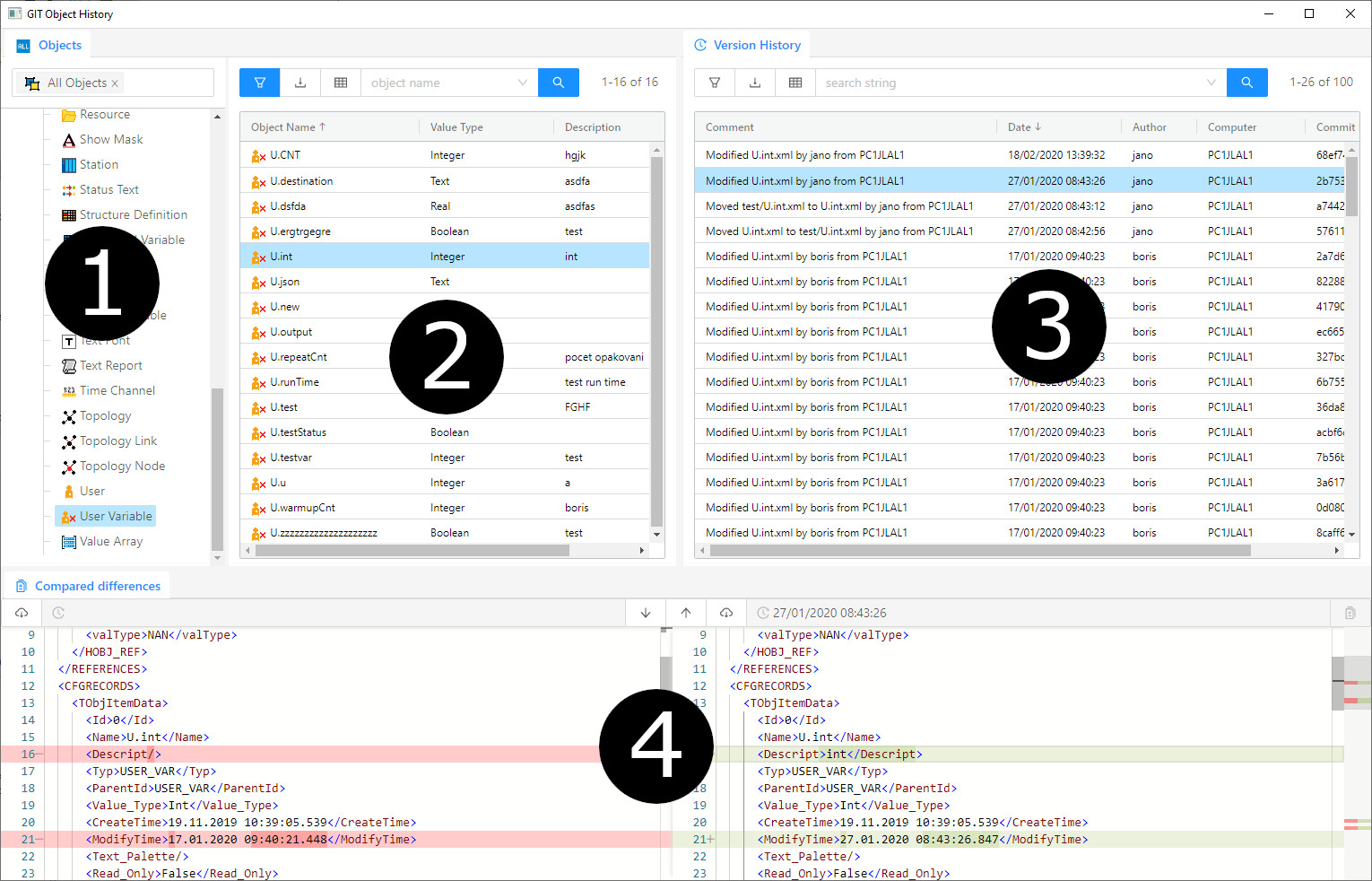This screenshot has width=1372, height=881.
Task: Click the search button next to object name
Action: (558, 83)
